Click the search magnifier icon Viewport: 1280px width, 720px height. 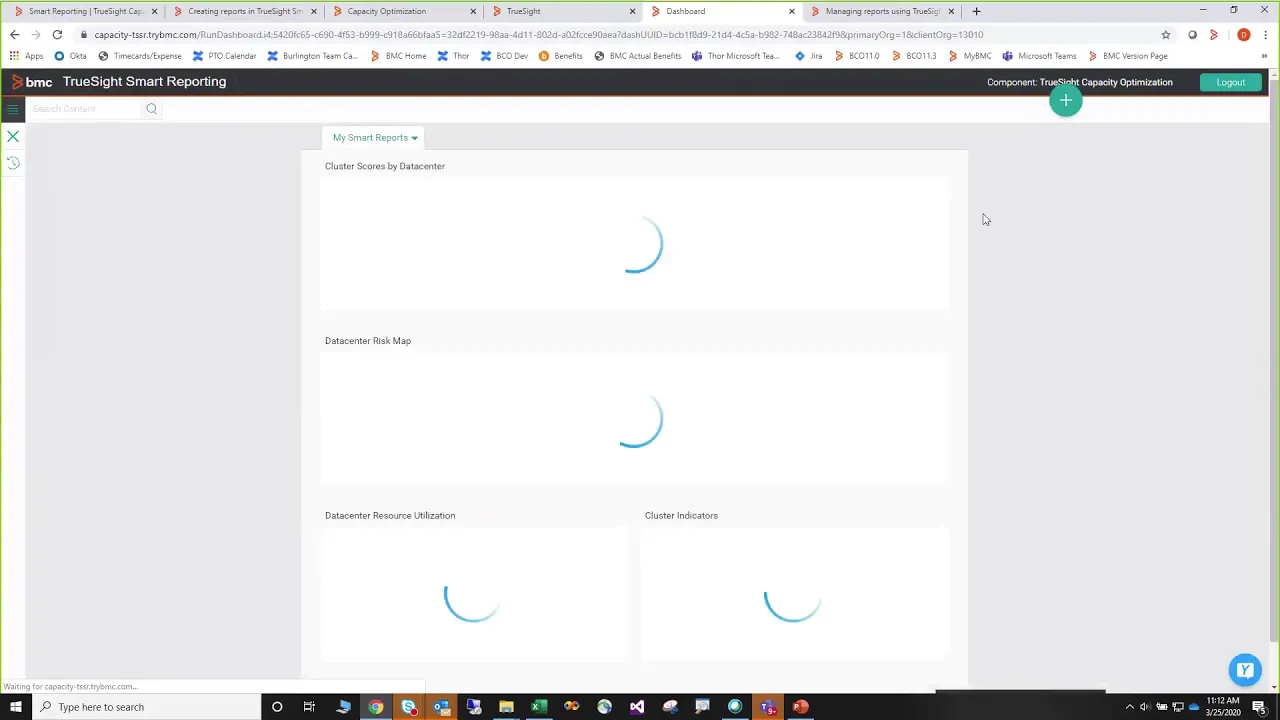(151, 109)
